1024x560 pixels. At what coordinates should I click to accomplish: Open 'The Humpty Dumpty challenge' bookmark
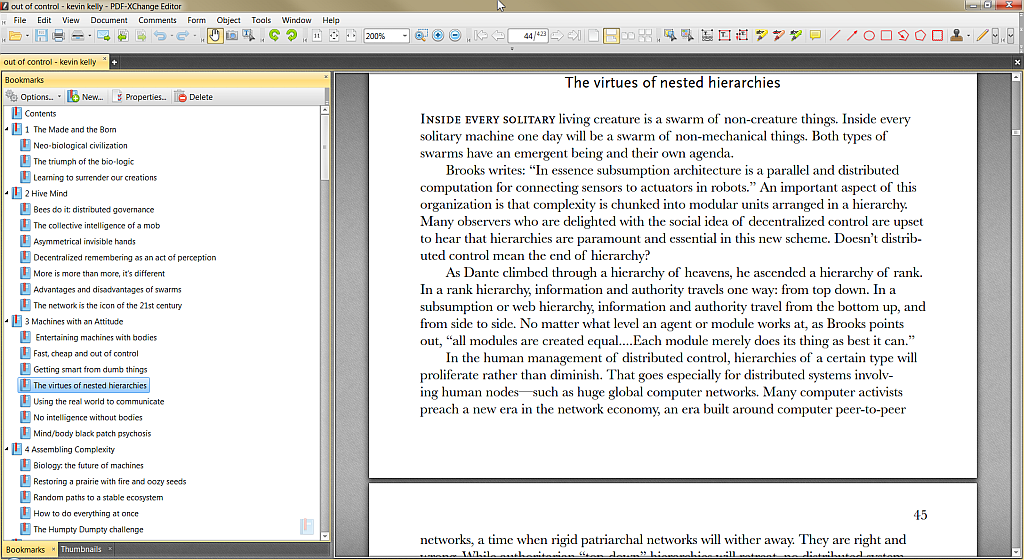coord(88,529)
